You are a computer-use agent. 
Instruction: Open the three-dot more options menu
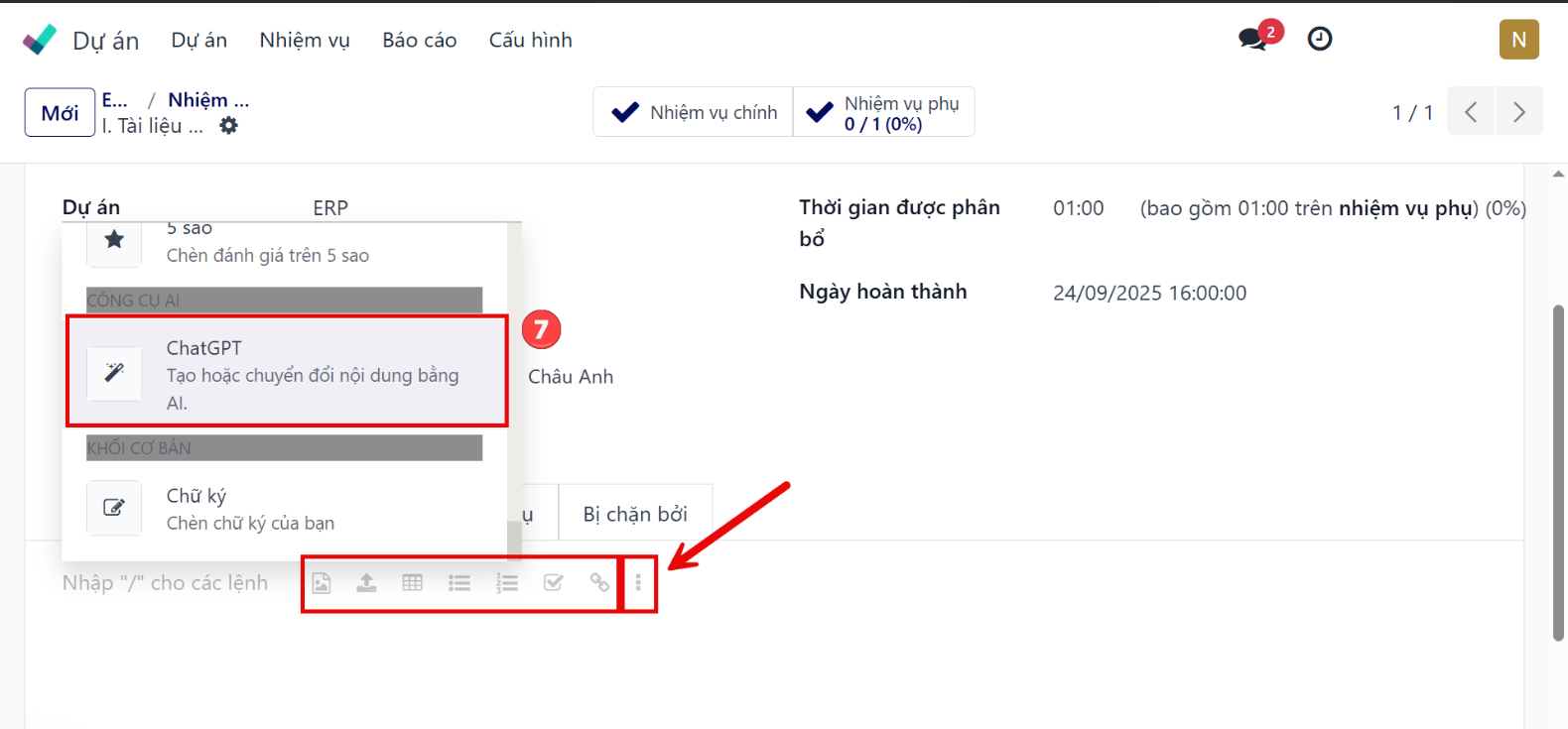tap(638, 583)
